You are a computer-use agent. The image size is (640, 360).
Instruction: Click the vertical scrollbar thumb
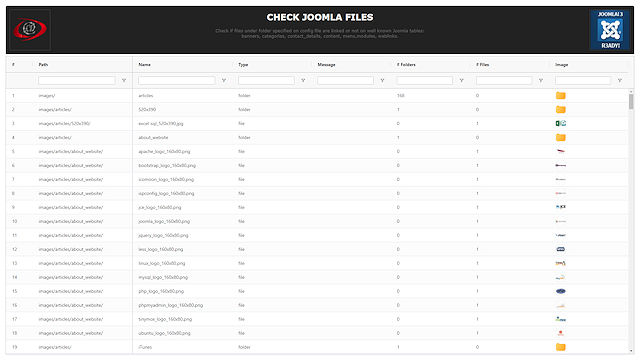631,102
